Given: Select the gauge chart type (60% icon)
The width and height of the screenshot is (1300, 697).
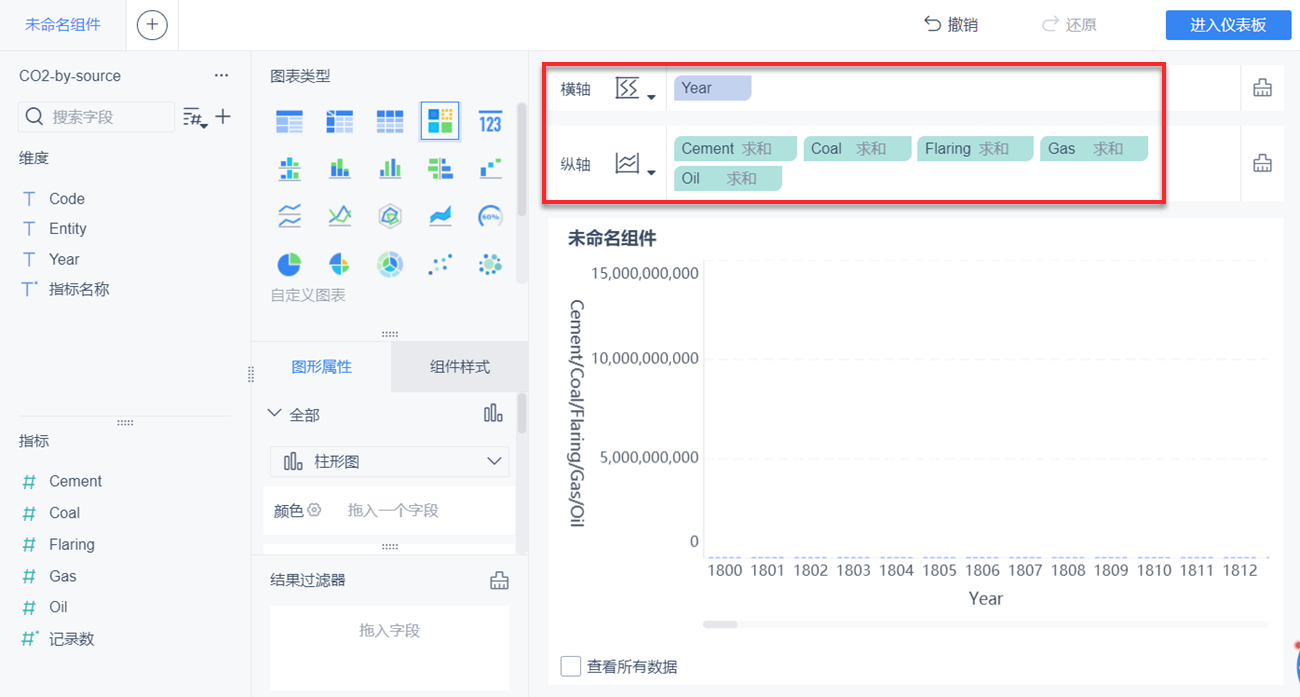Looking at the screenshot, I should [489, 215].
